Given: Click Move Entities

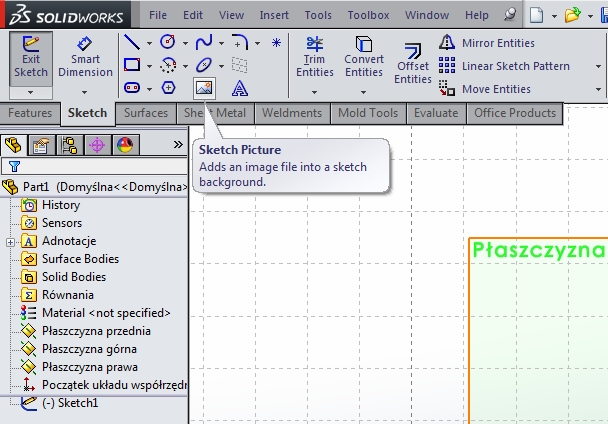Looking at the screenshot, I should [485, 89].
